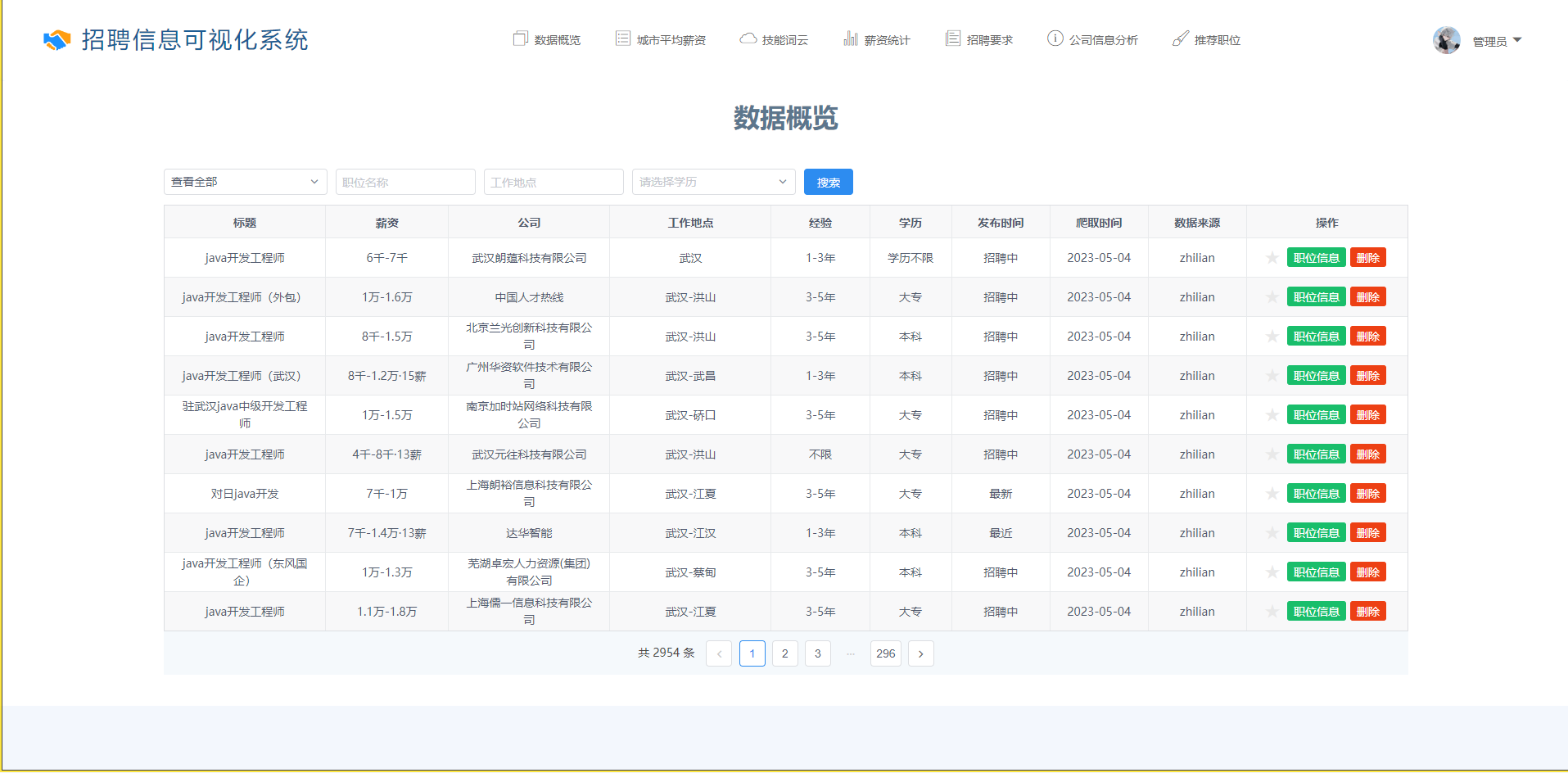This screenshot has width=1568, height=773.
Task: Click the handshake logo icon
Action: [57, 39]
